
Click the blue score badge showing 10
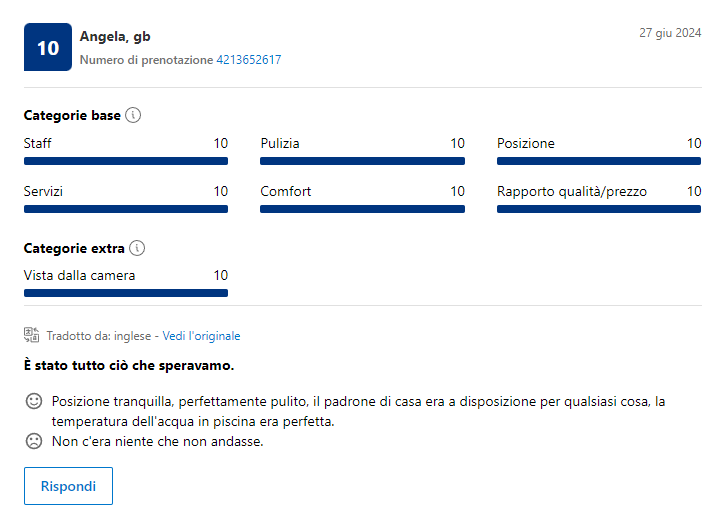click(47, 47)
